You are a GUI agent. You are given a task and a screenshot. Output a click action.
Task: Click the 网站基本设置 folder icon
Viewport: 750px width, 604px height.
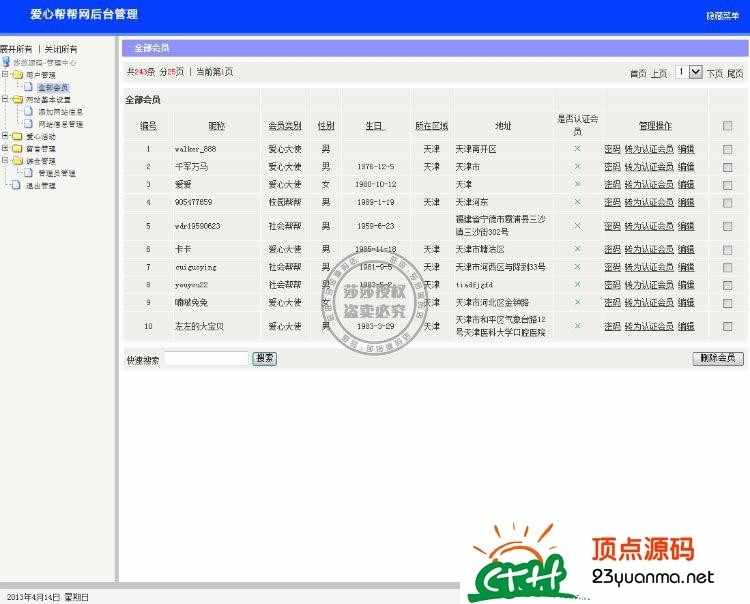tap(18, 99)
